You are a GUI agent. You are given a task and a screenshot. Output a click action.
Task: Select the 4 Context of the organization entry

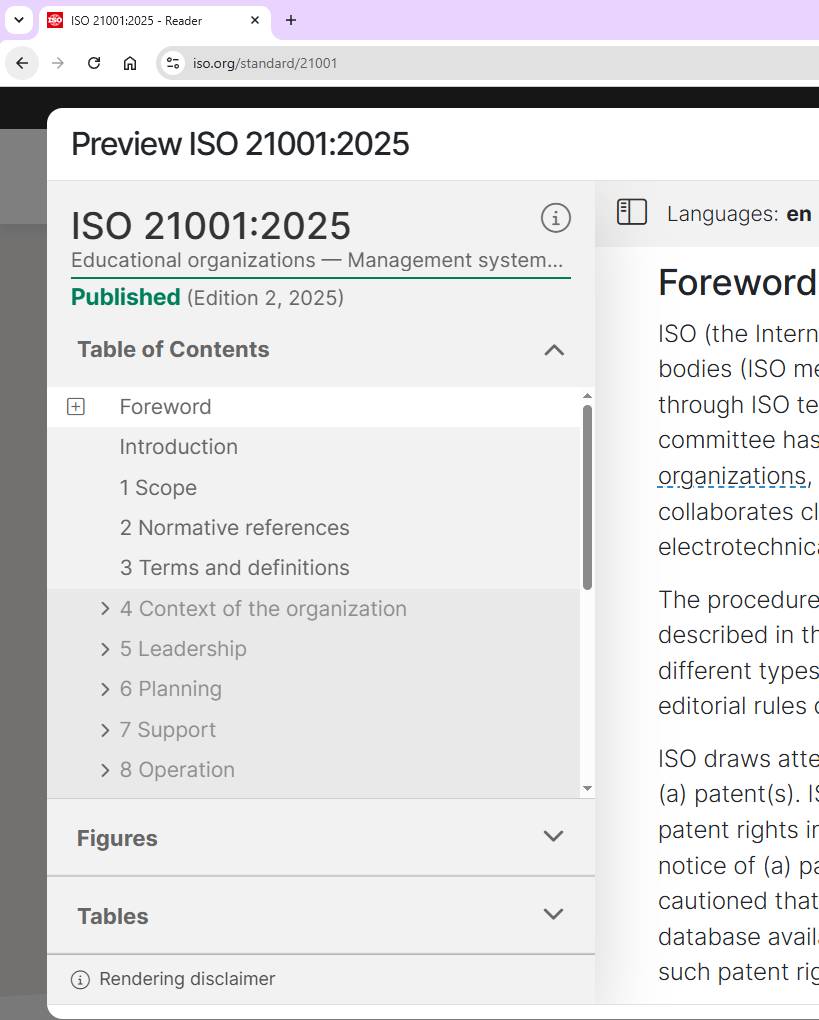(263, 609)
